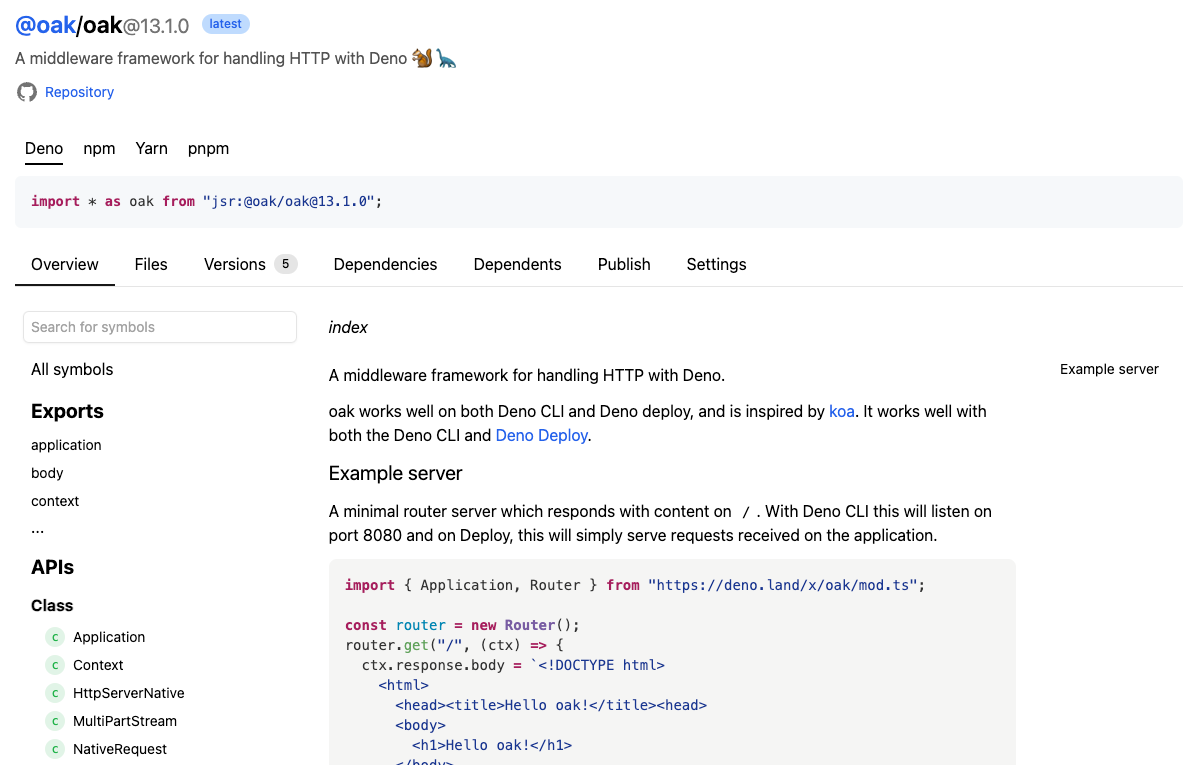
Task: Click the squirrel emoji in description
Action: (422, 58)
